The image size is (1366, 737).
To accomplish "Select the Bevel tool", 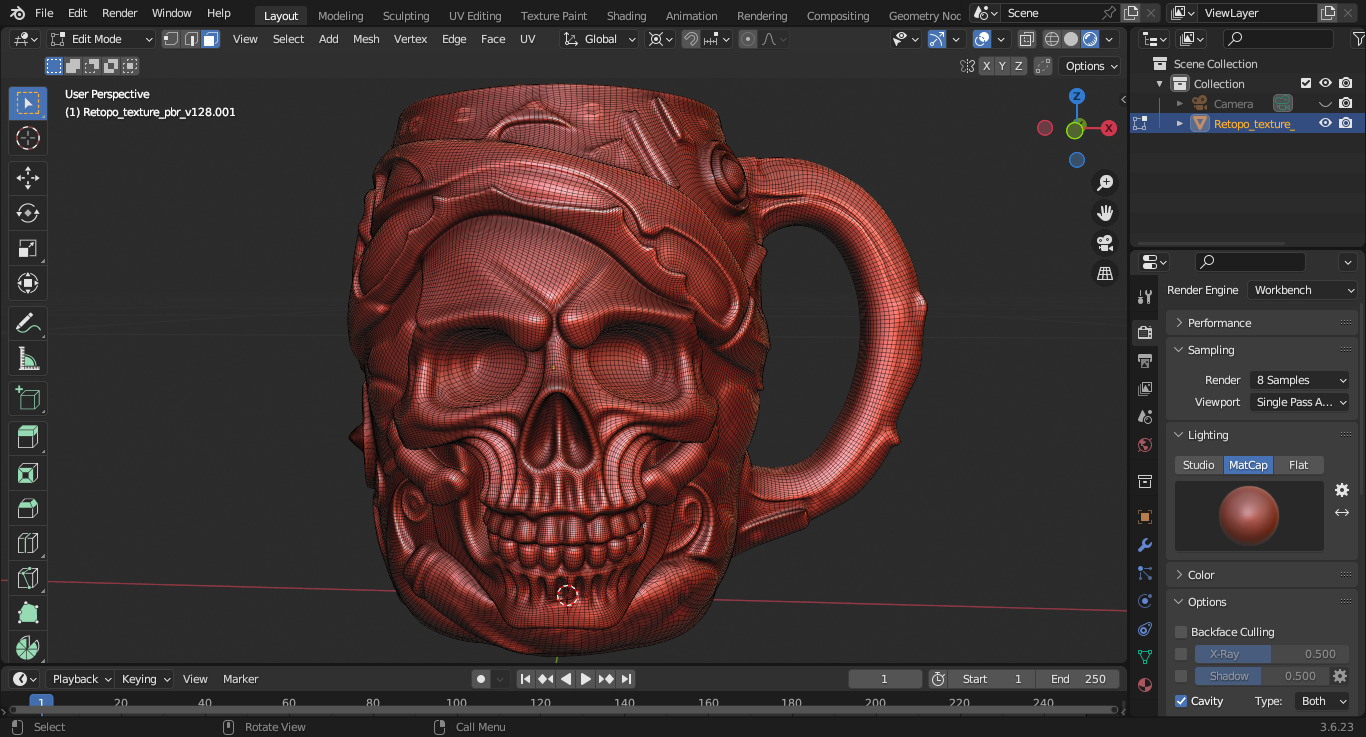I will click(28, 508).
